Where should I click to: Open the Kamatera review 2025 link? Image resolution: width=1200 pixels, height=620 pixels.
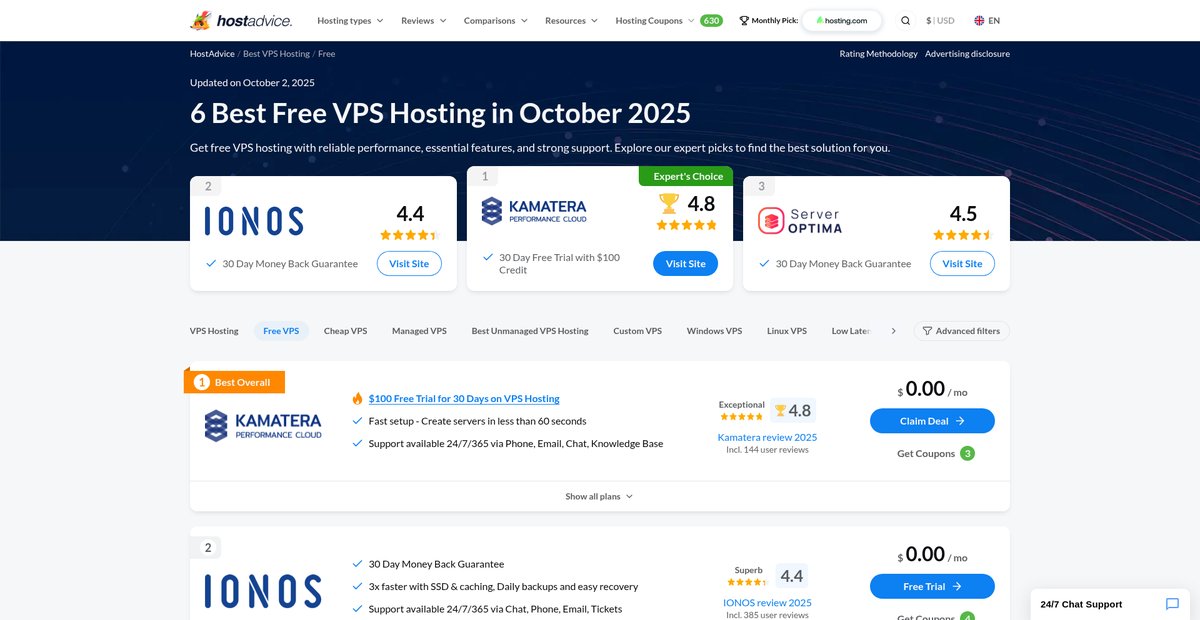click(767, 437)
